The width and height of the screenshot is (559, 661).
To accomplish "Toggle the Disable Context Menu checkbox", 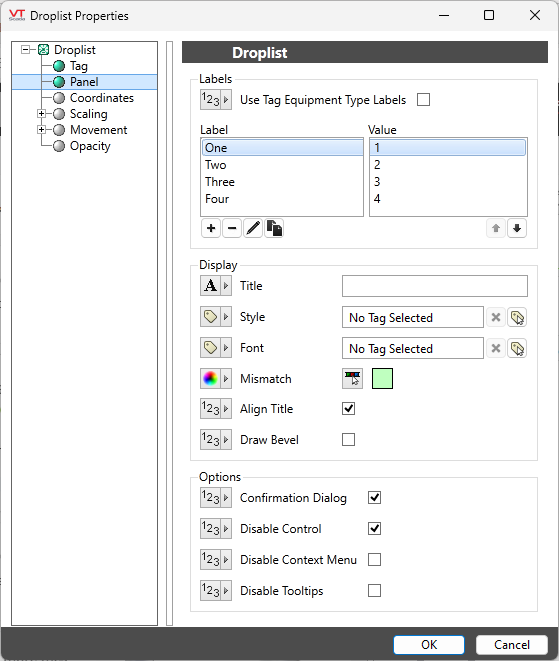I will pos(374,559).
